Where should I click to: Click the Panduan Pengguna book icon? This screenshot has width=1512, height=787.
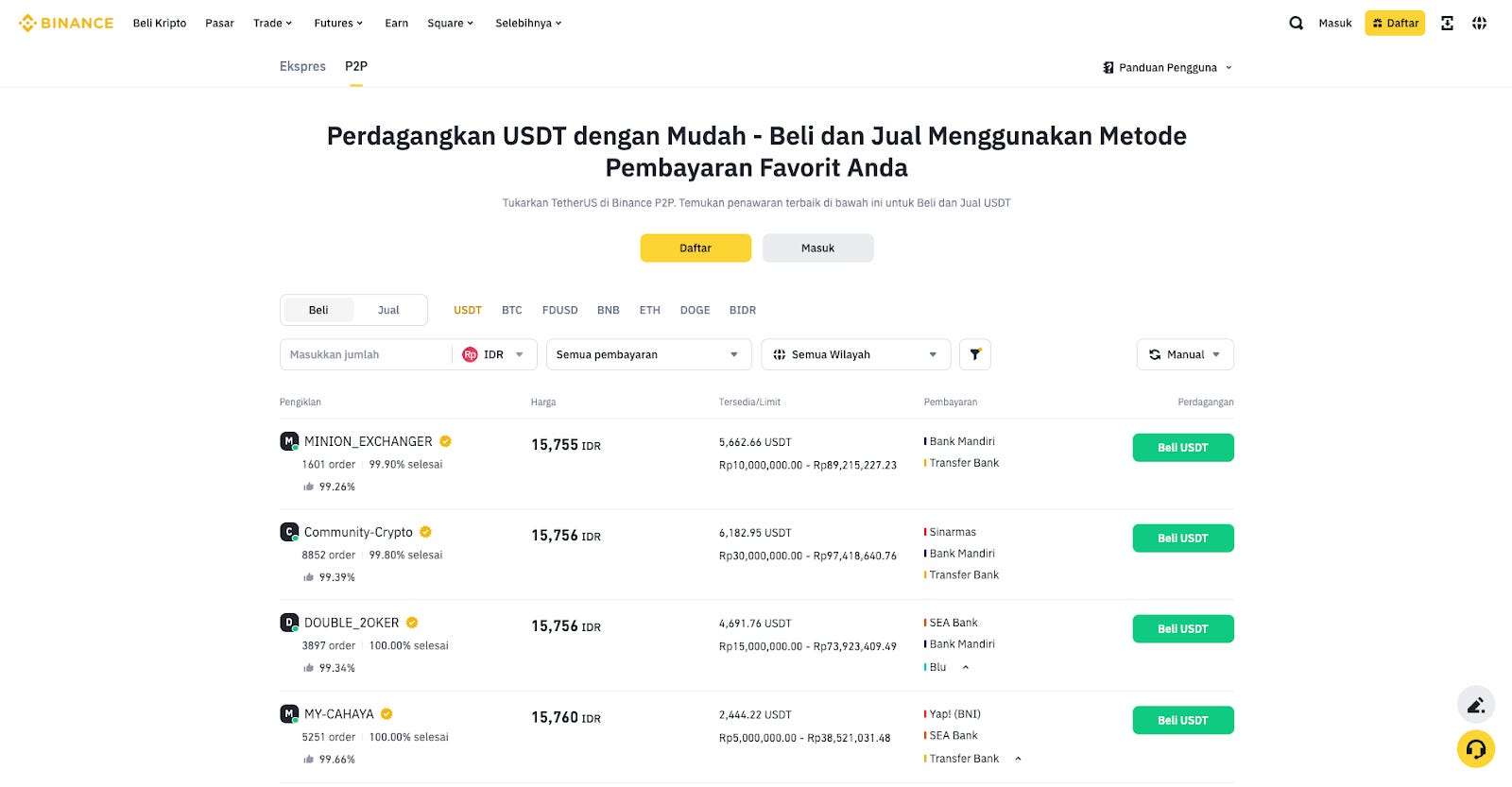(x=1108, y=67)
